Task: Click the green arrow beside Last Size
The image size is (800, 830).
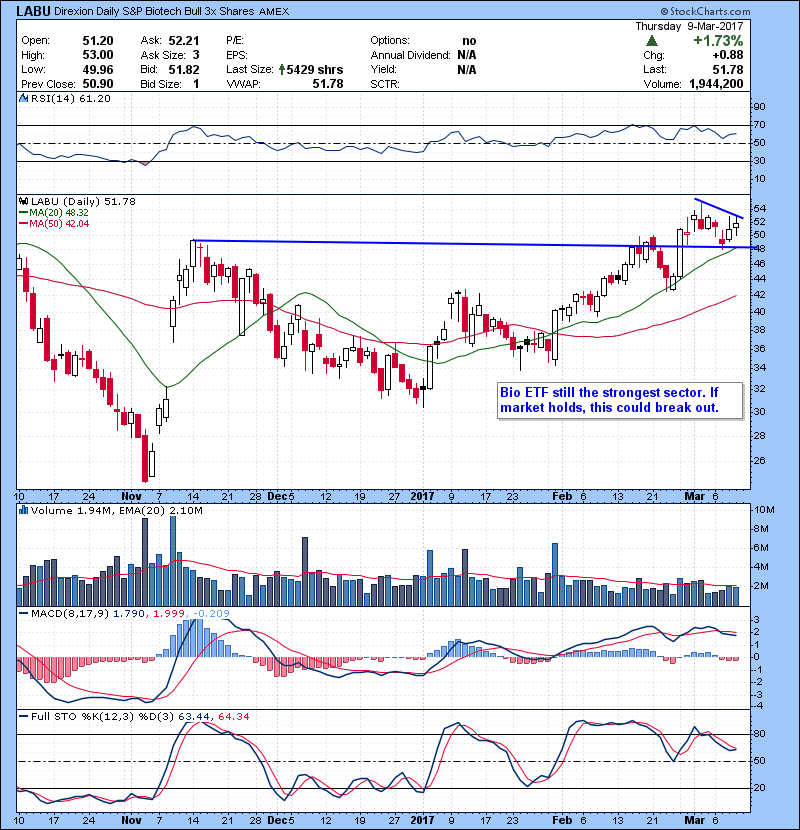Action: (282, 69)
